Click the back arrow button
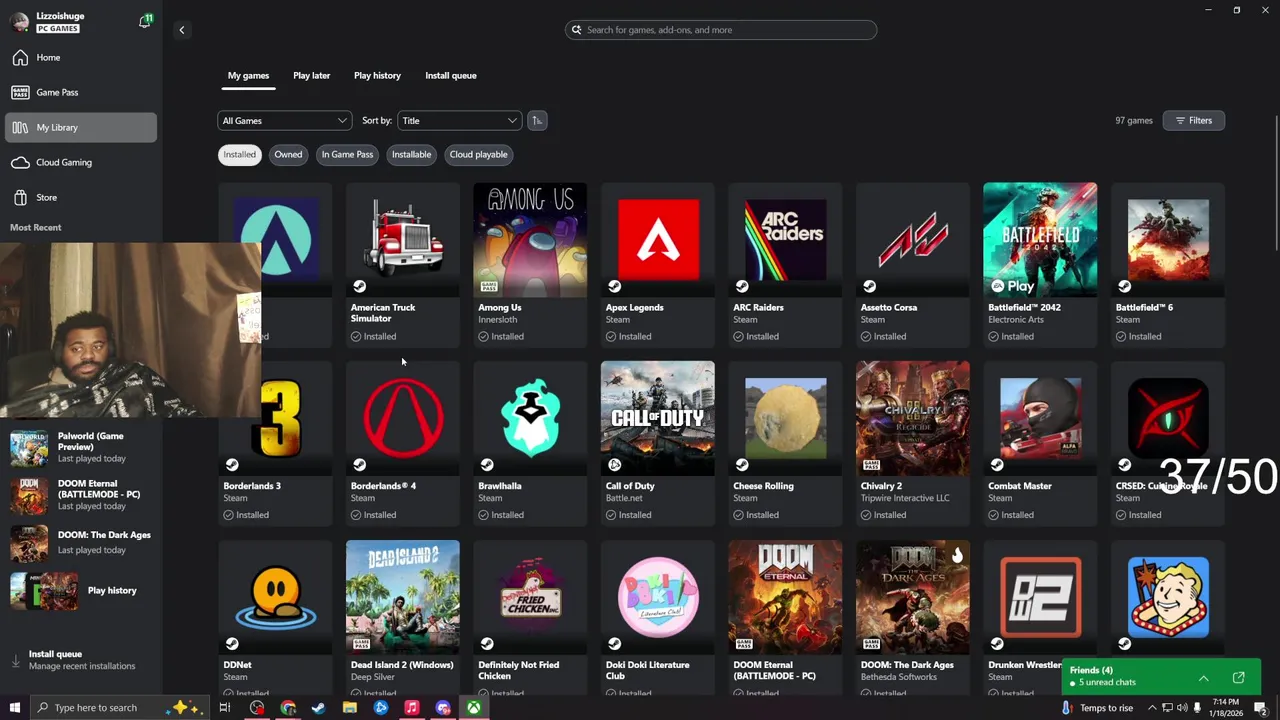1280x720 pixels. (182, 30)
